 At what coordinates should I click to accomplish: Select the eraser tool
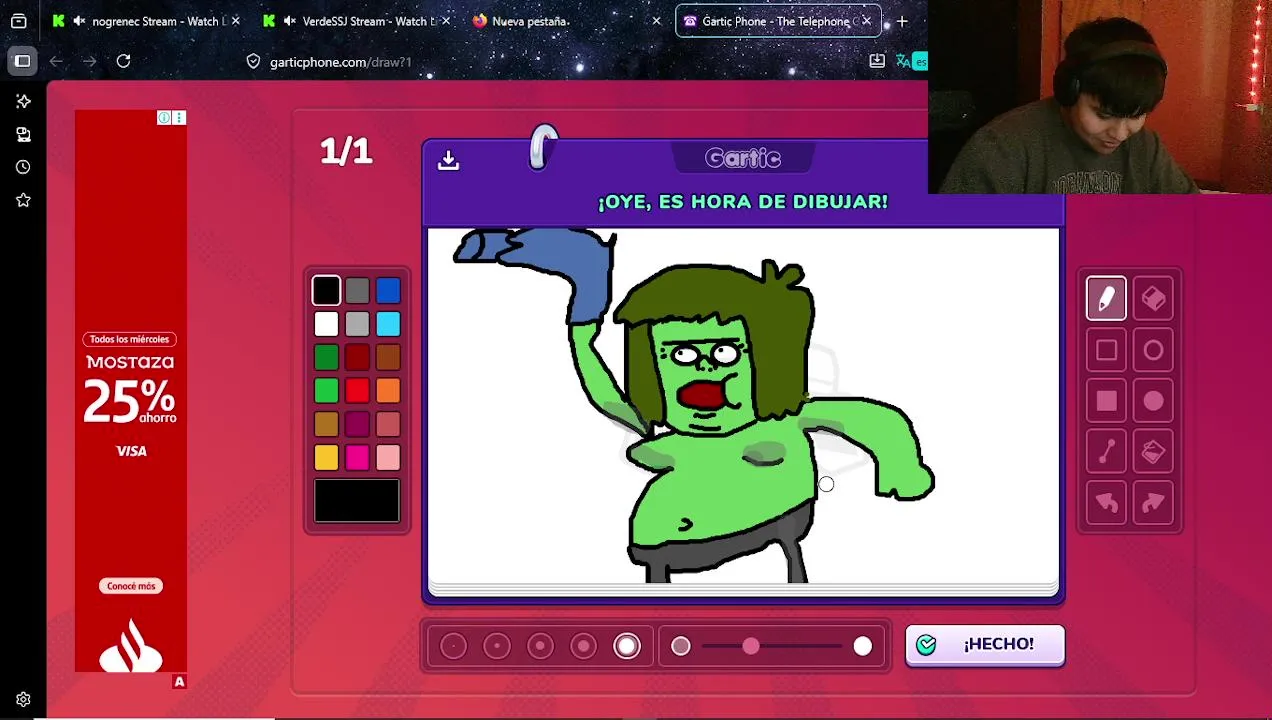pyautogui.click(x=1153, y=299)
